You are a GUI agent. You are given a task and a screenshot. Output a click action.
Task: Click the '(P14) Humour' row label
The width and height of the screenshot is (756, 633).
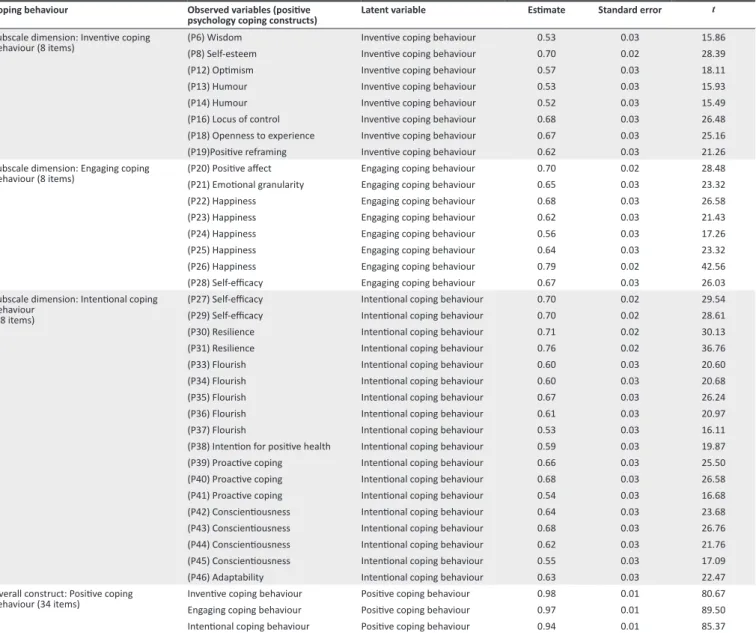pos(217,103)
